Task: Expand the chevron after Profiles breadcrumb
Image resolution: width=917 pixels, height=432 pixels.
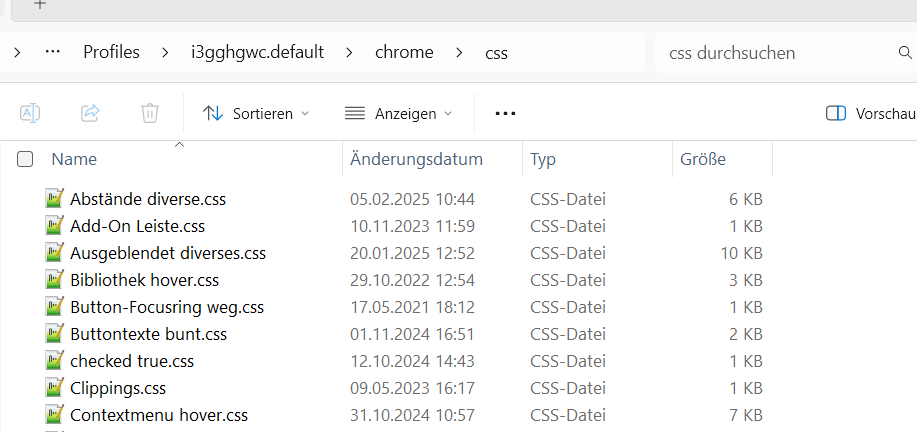Action: point(165,52)
